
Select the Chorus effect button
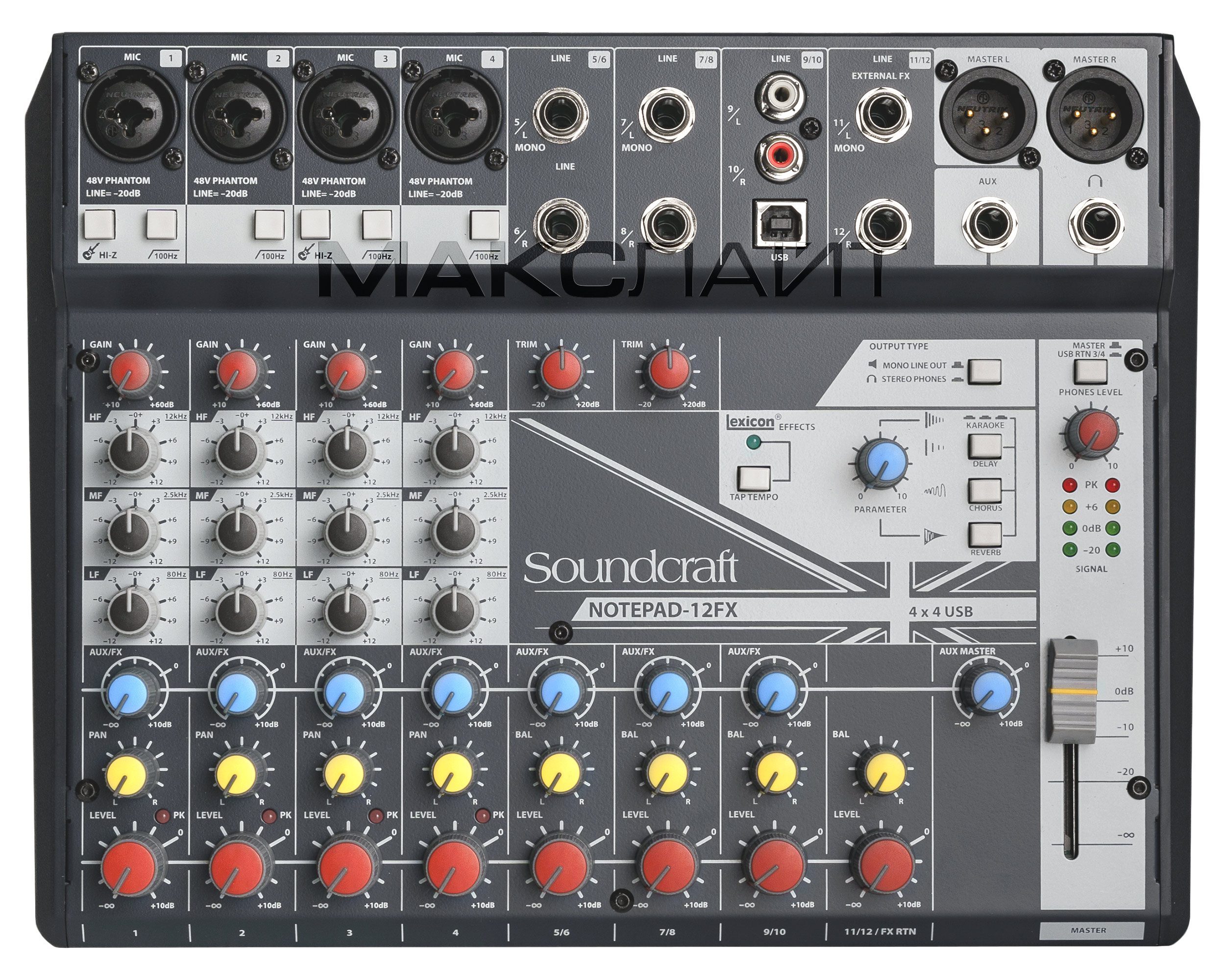pos(985,490)
